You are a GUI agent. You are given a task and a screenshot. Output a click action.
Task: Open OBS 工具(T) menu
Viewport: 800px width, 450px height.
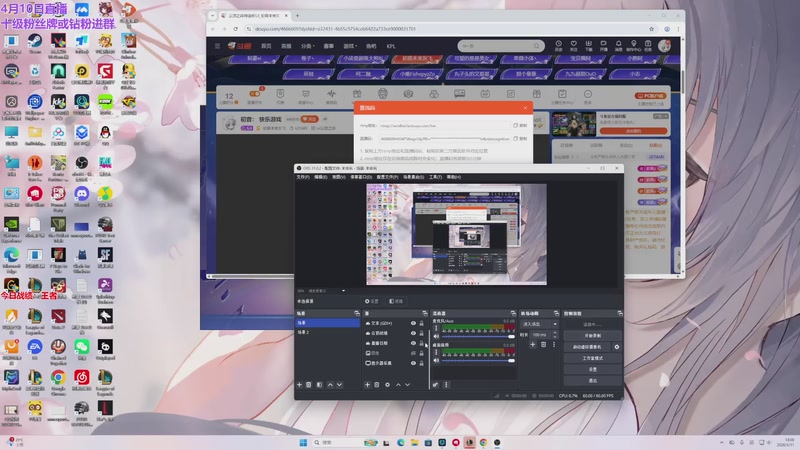(436, 177)
